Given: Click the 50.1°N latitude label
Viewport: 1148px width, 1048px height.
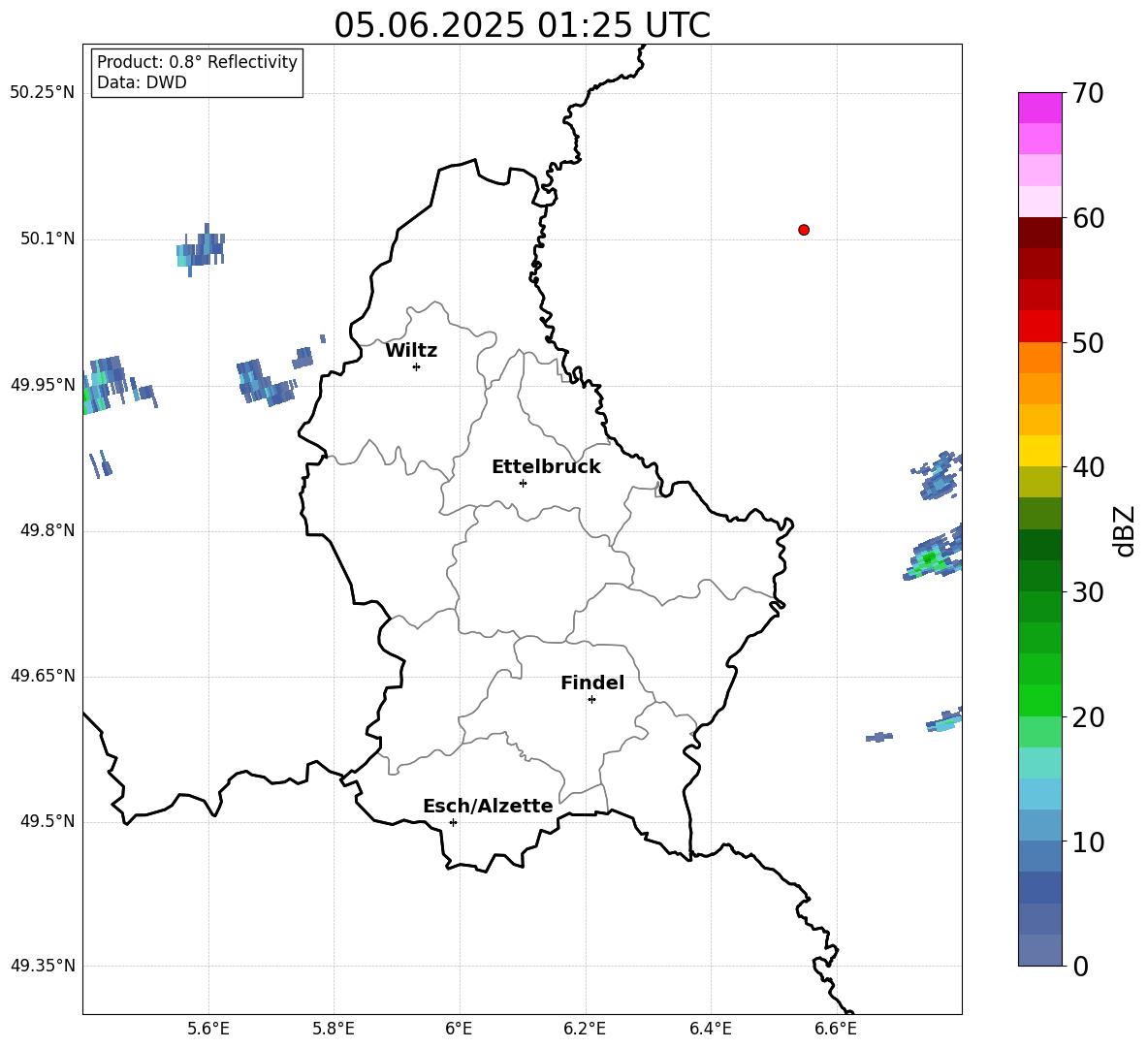Looking at the screenshot, I should coord(47,238).
